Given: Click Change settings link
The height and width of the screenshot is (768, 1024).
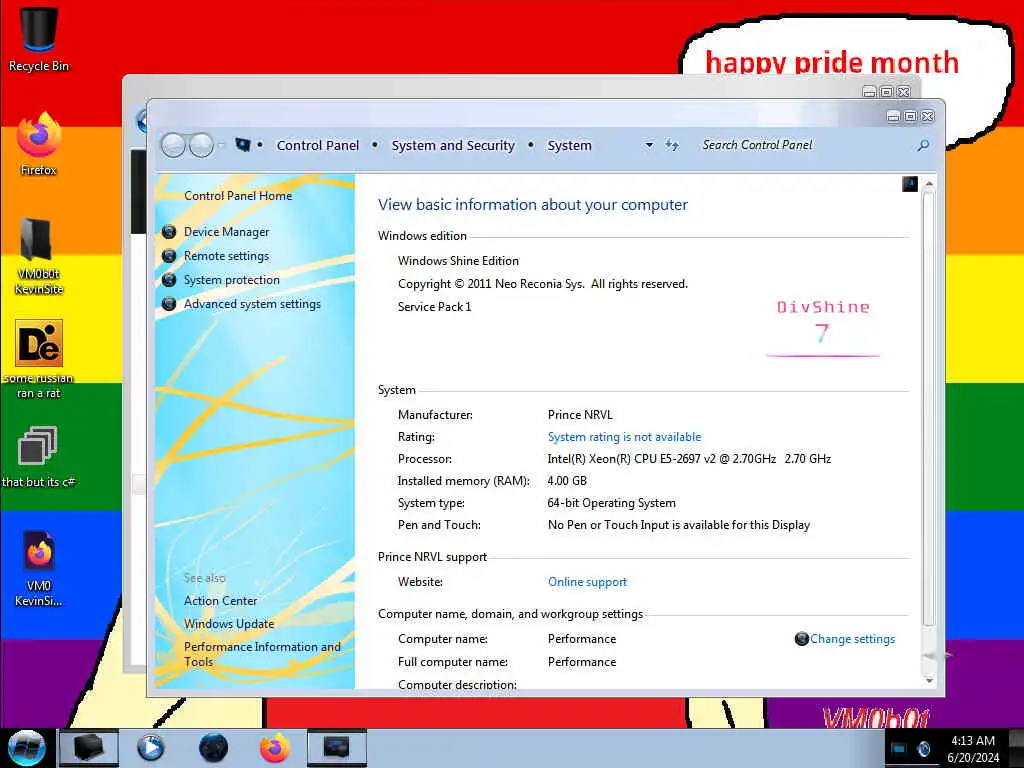Looking at the screenshot, I should point(852,639).
